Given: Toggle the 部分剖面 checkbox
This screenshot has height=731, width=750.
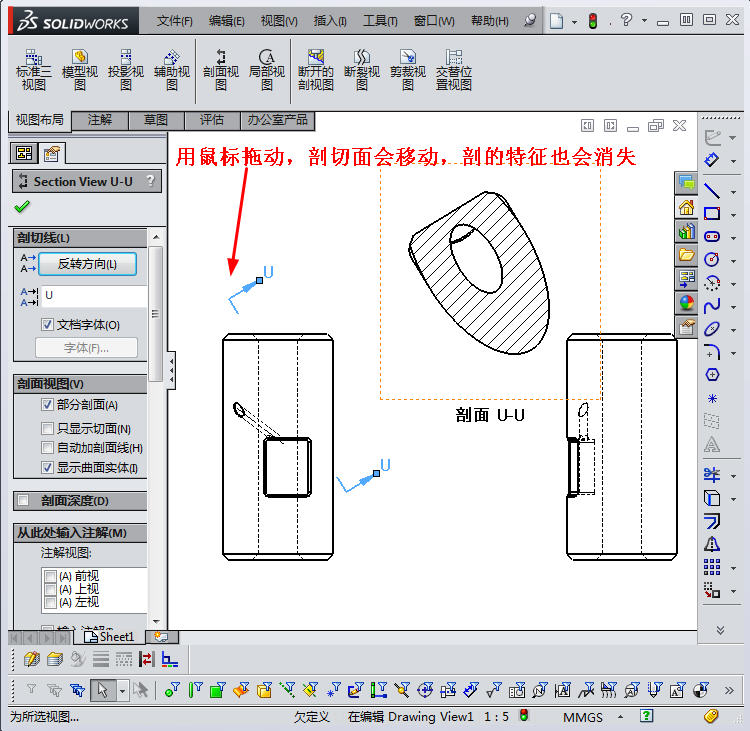Looking at the screenshot, I should (48, 405).
